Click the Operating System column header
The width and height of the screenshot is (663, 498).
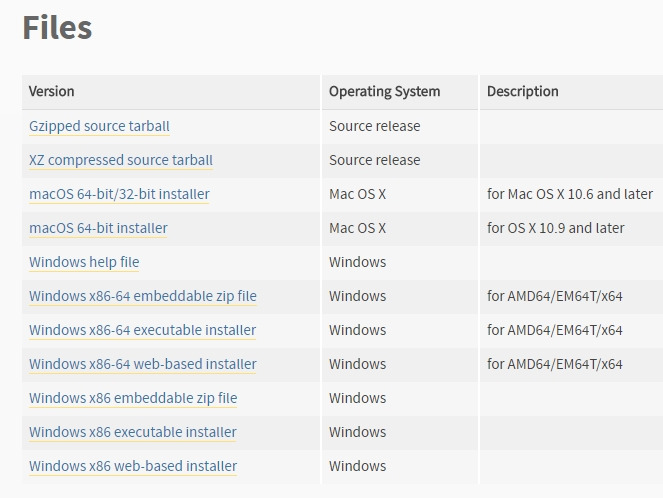(384, 91)
